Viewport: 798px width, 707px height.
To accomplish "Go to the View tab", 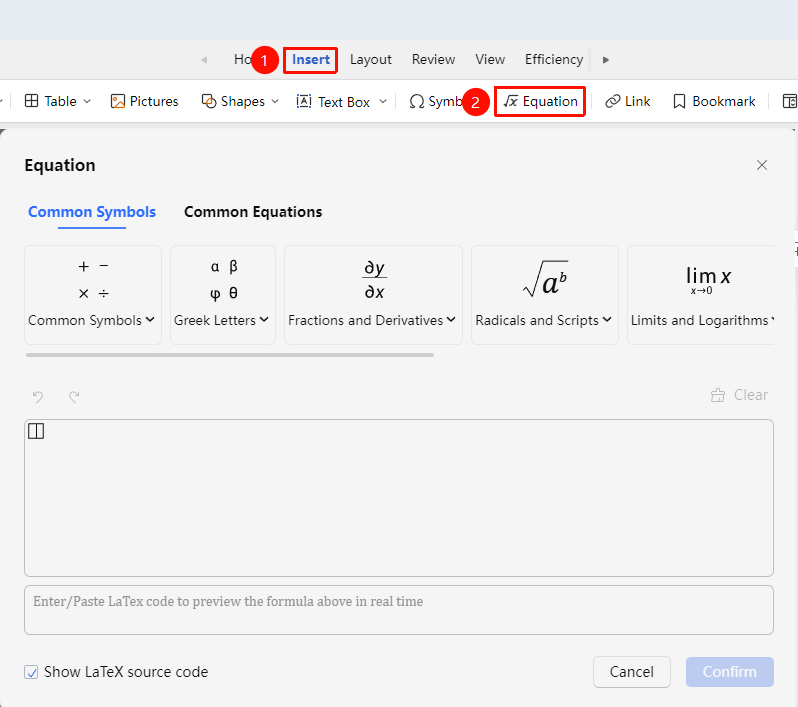I will pos(490,60).
